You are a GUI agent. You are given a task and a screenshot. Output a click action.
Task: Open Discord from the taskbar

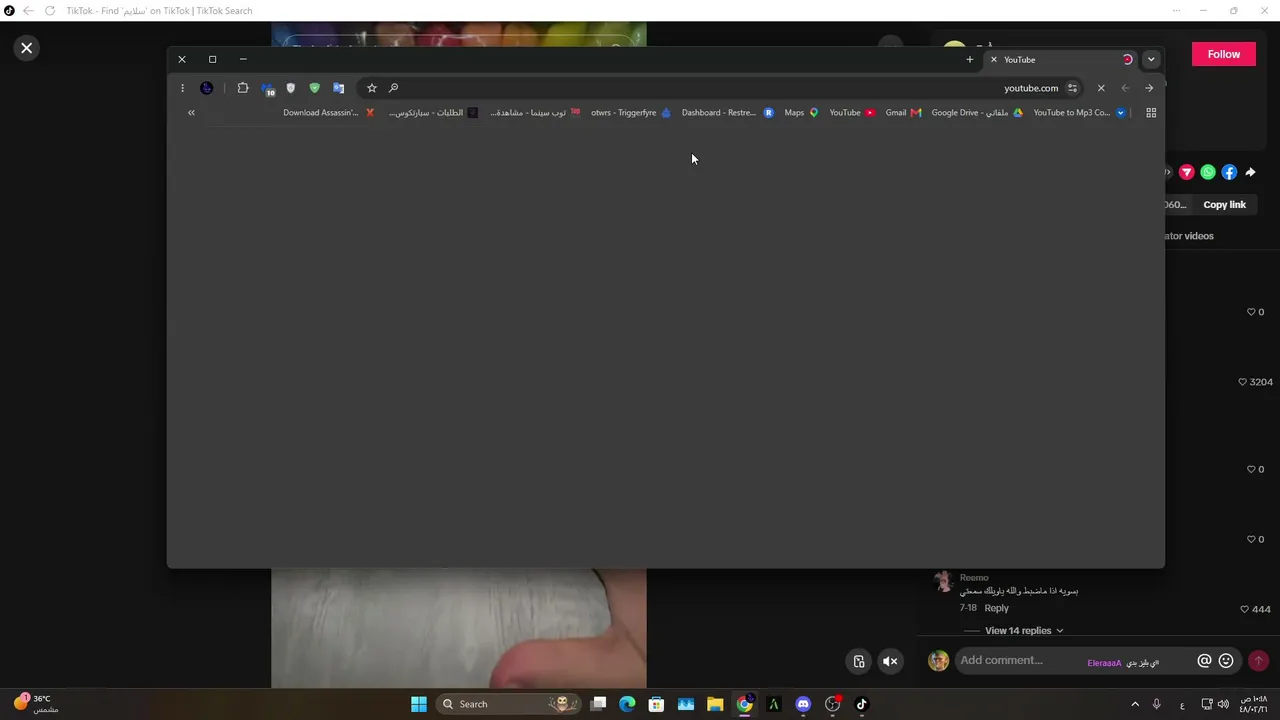803,704
